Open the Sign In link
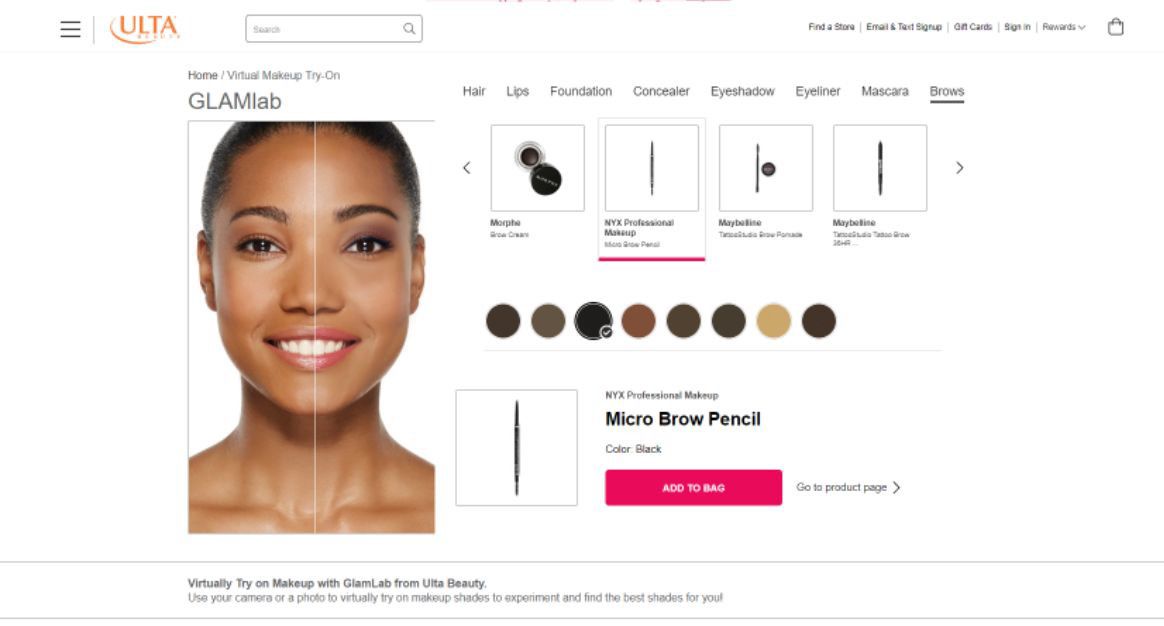Viewport: 1164px width, 626px height. tap(1017, 27)
